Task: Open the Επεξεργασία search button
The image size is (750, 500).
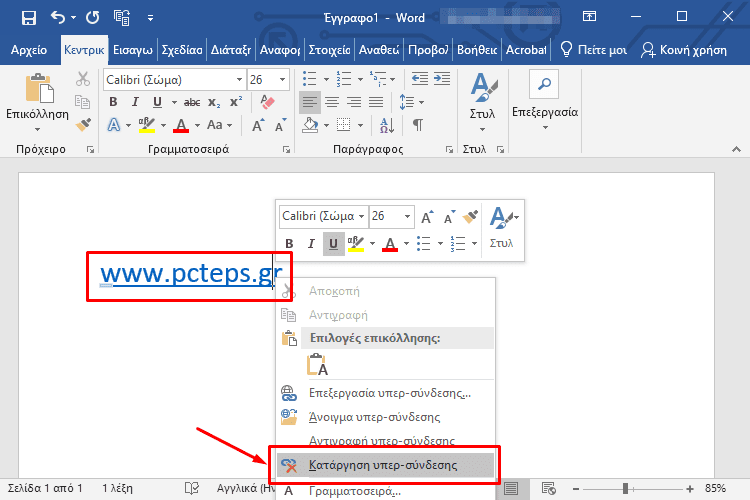Action: tap(544, 84)
